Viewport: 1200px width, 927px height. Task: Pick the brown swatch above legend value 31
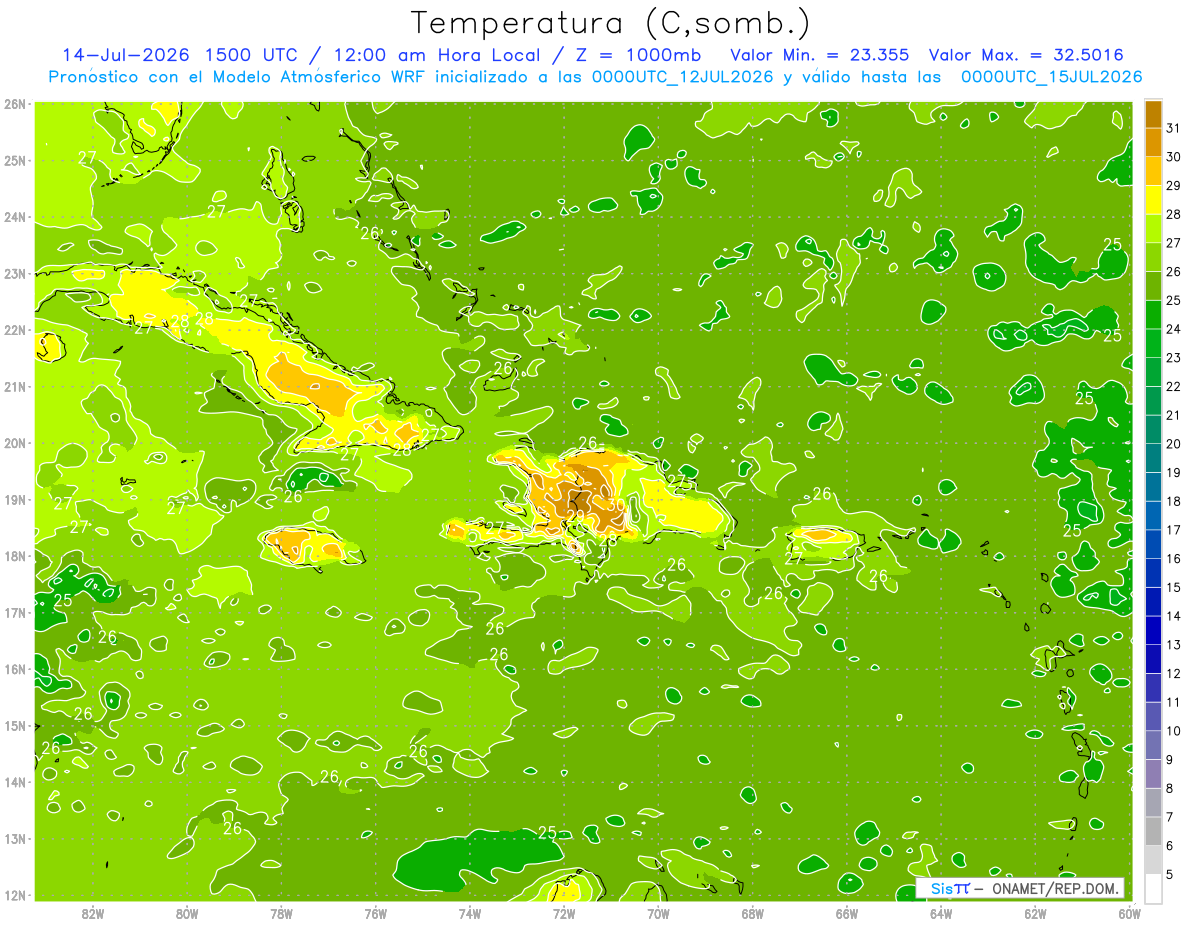click(1153, 114)
